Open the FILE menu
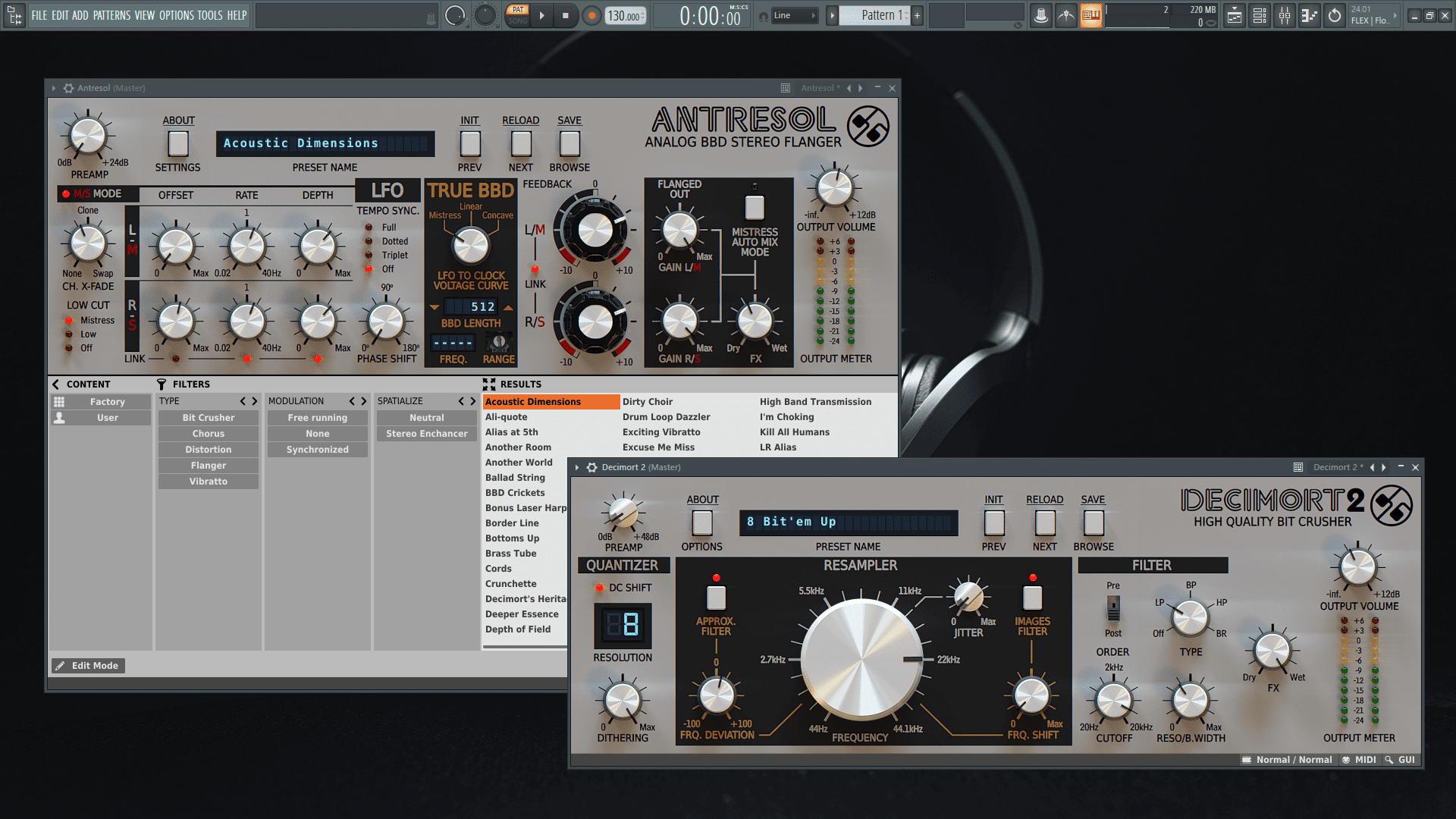This screenshot has width=1456, height=819. coord(39,15)
